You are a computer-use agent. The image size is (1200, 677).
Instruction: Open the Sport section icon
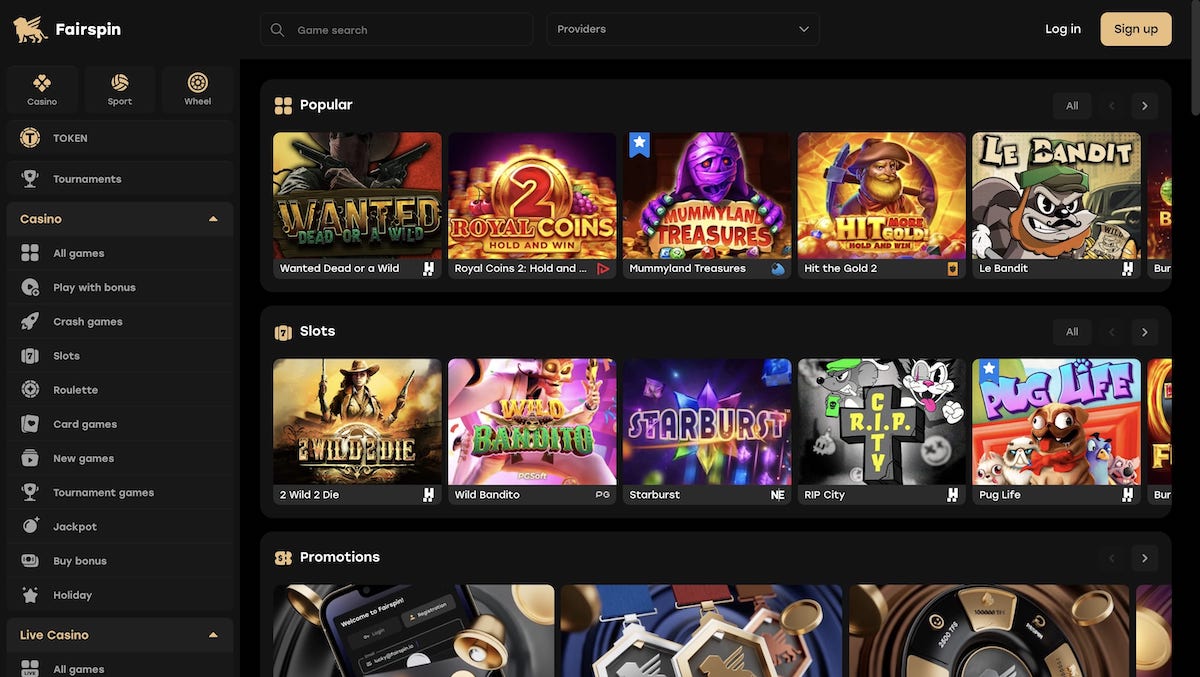coord(120,84)
